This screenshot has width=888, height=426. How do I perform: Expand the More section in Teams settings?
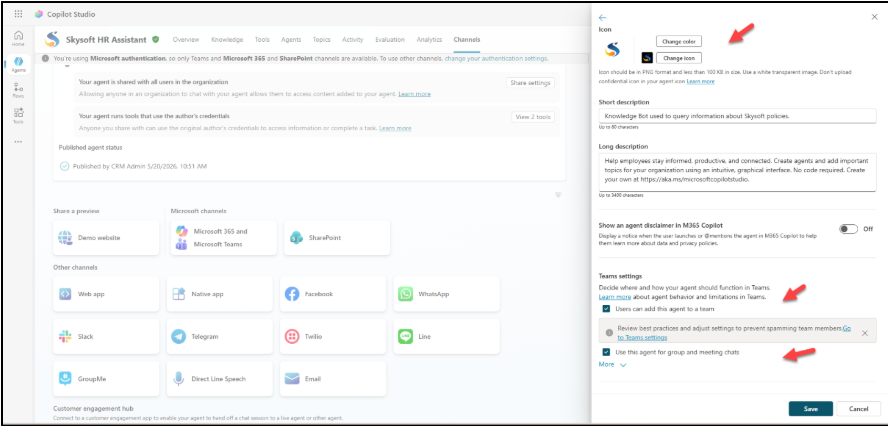coord(612,365)
